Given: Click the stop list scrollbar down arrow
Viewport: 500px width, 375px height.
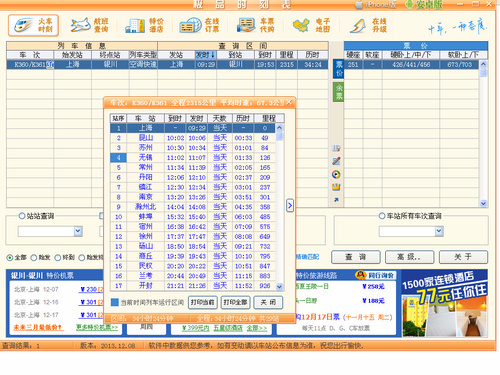Looking at the screenshot, I should (x=279, y=286).
